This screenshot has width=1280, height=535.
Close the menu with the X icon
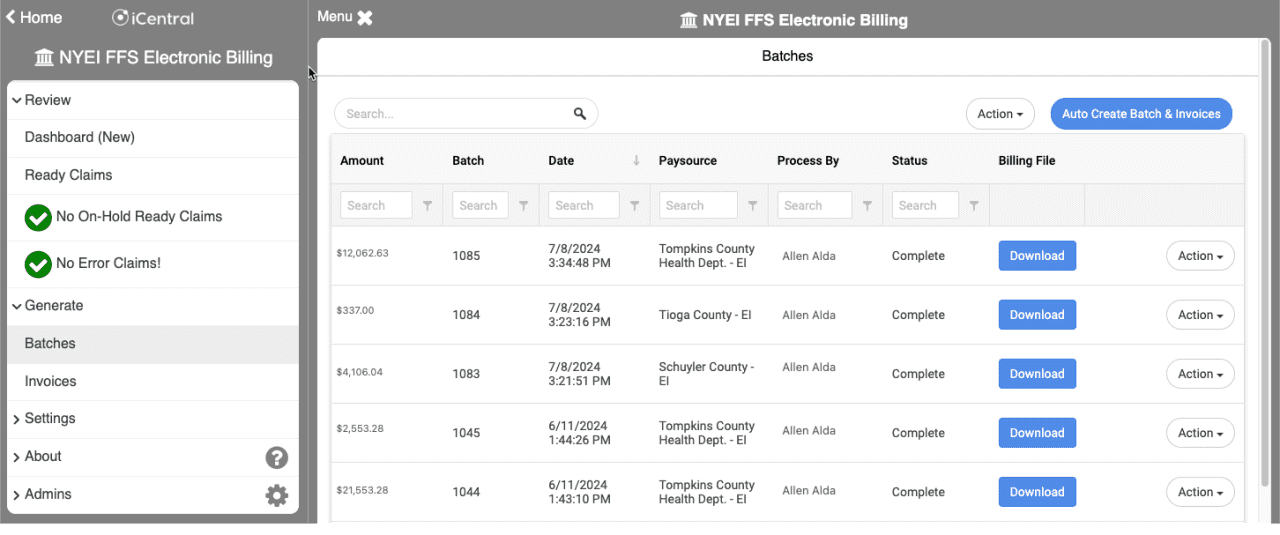coord(365,18)
